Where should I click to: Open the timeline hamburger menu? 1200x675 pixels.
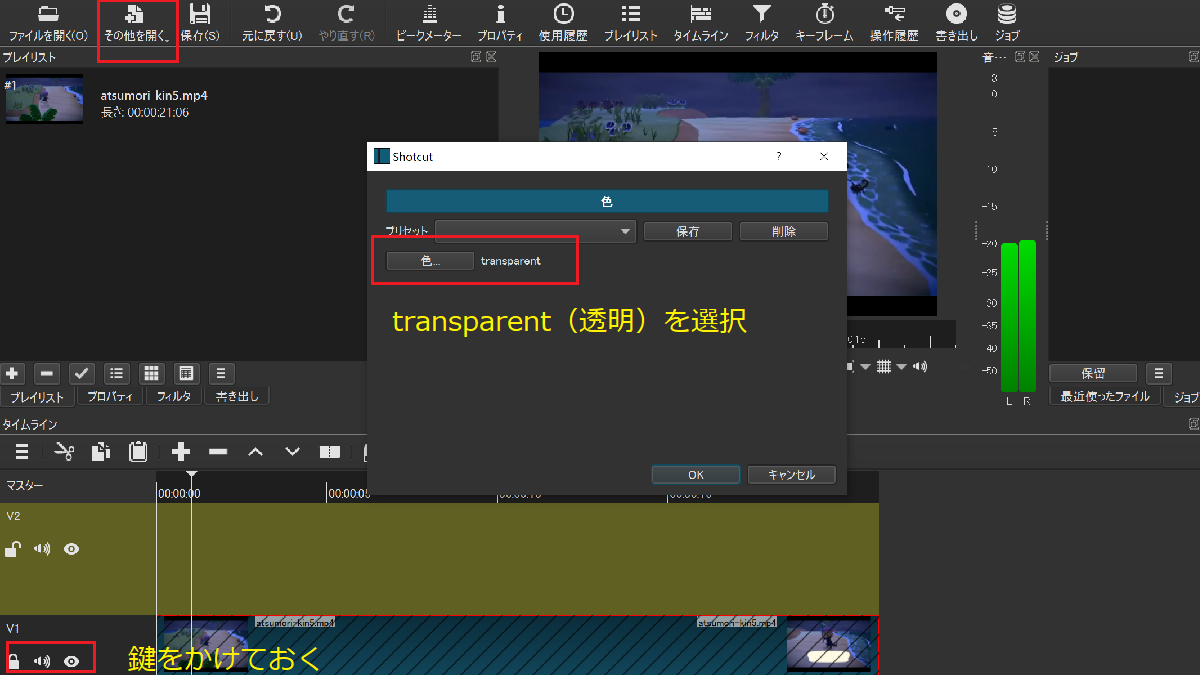tap(21, 452)
